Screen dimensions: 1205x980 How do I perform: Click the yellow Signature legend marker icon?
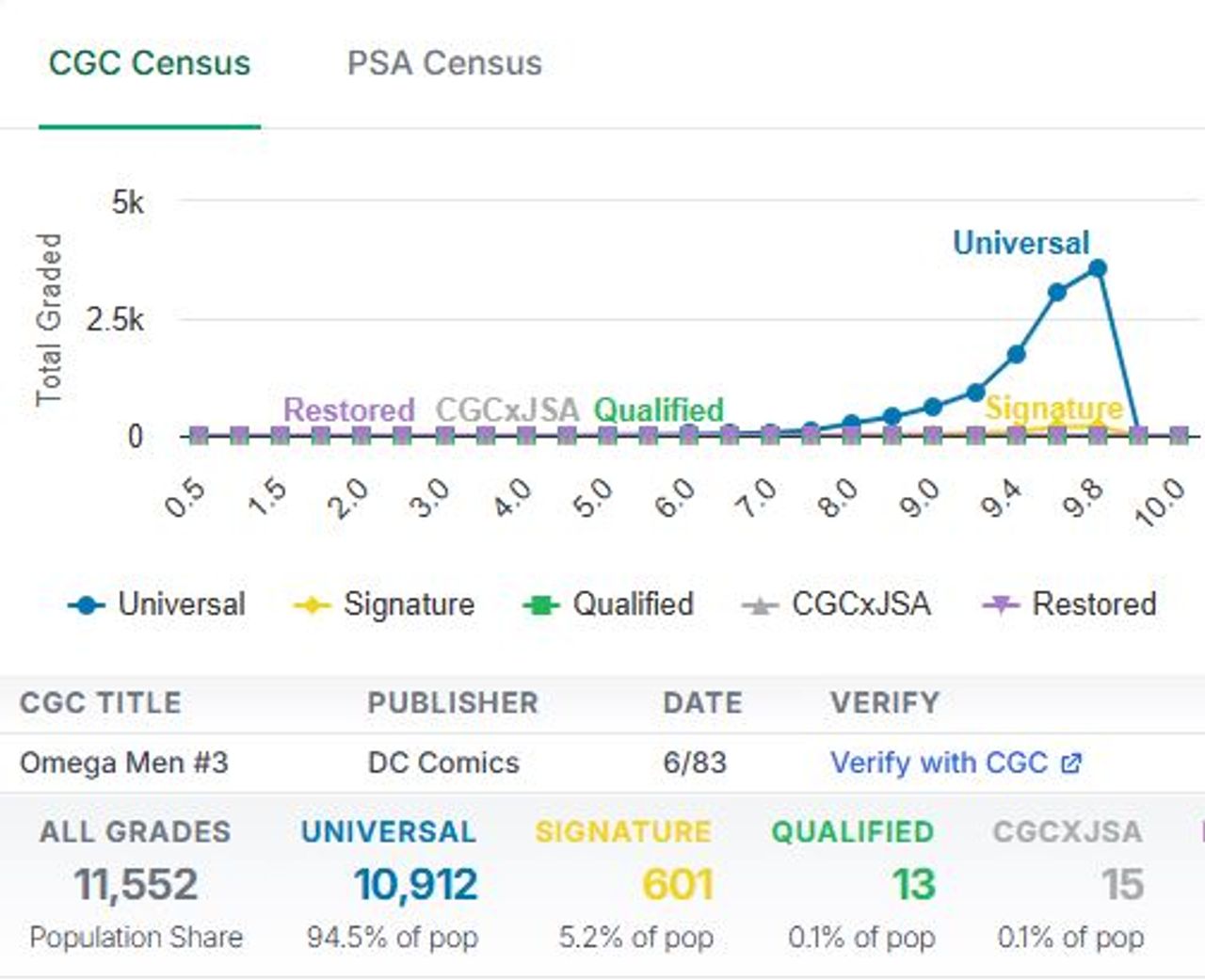tap(312, 605)
